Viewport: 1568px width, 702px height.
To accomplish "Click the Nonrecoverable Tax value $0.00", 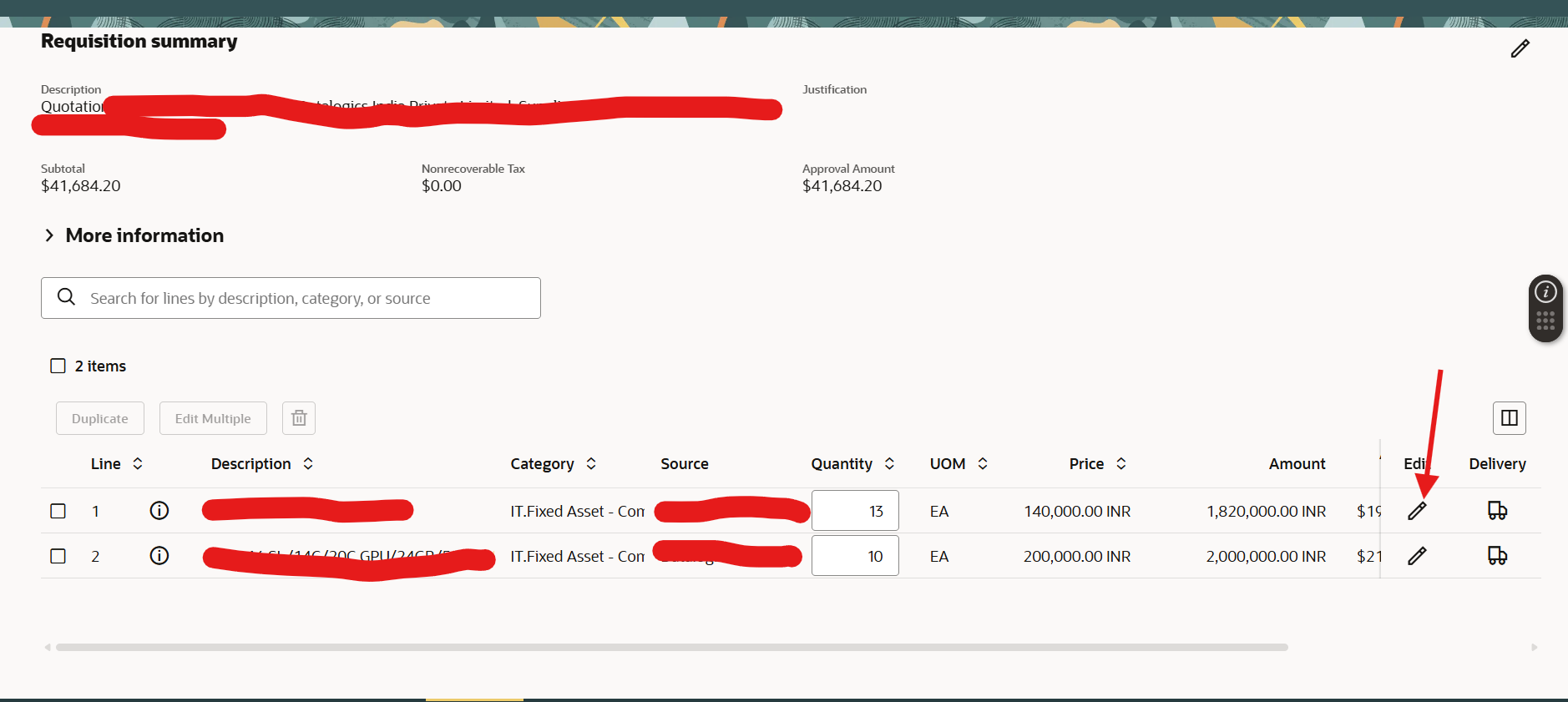I will click(x=442, y=186).
